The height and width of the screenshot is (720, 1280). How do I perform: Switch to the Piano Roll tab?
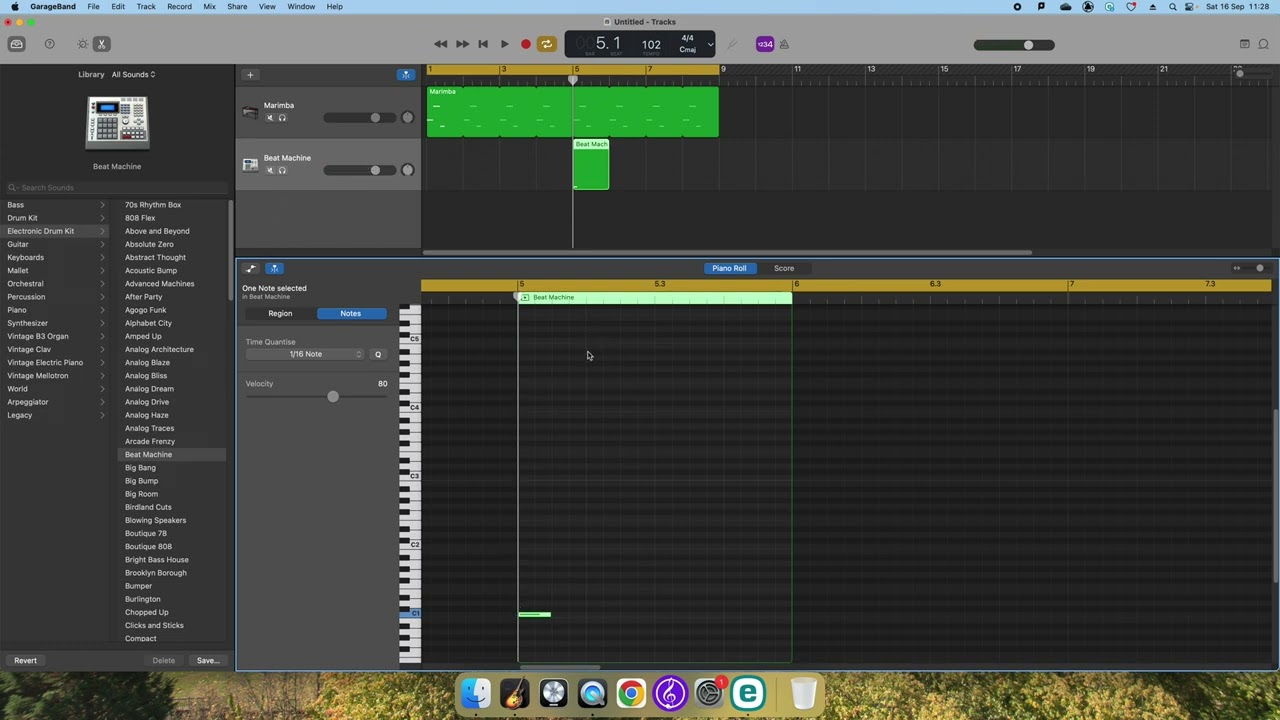[x=729, y=268]
